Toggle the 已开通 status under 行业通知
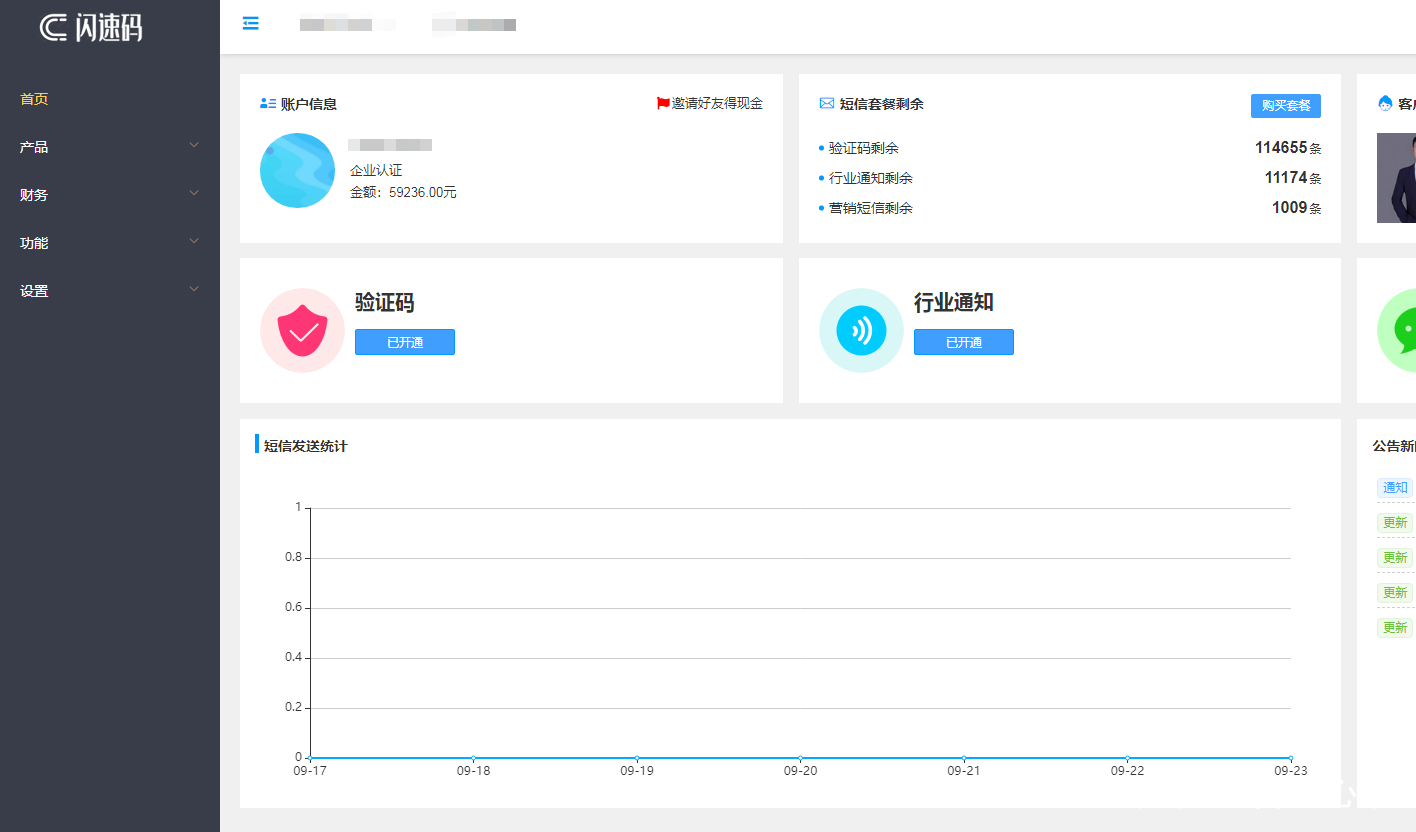 963,341
